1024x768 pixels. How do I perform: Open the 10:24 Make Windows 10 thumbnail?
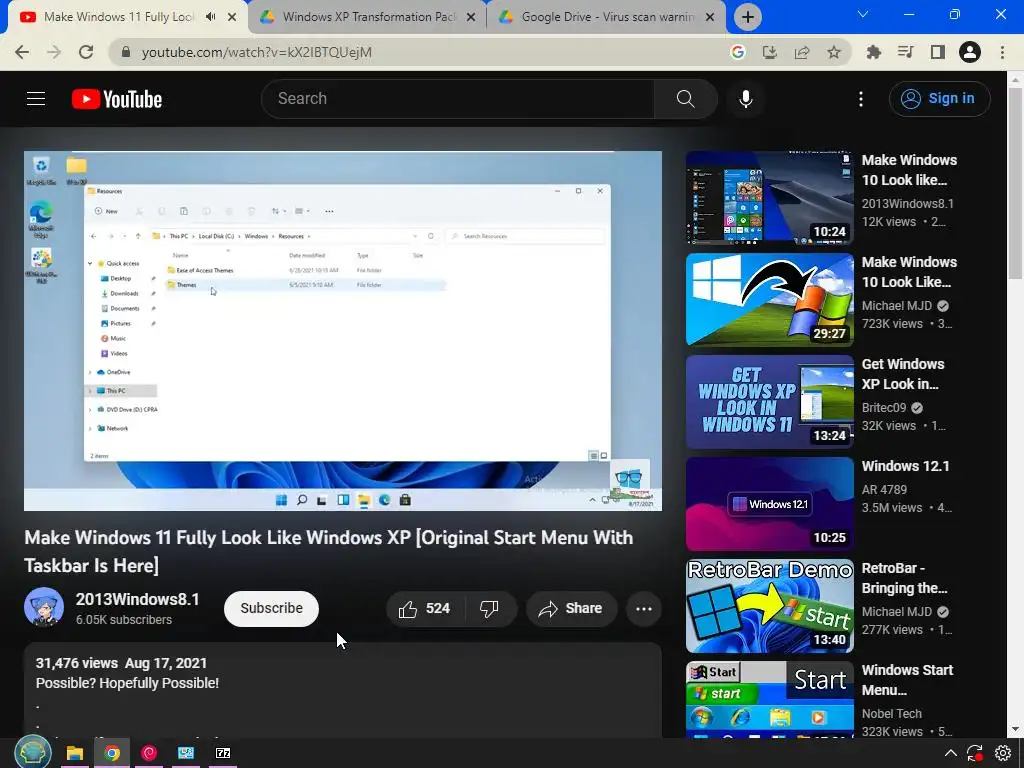(x=769, y=198)
